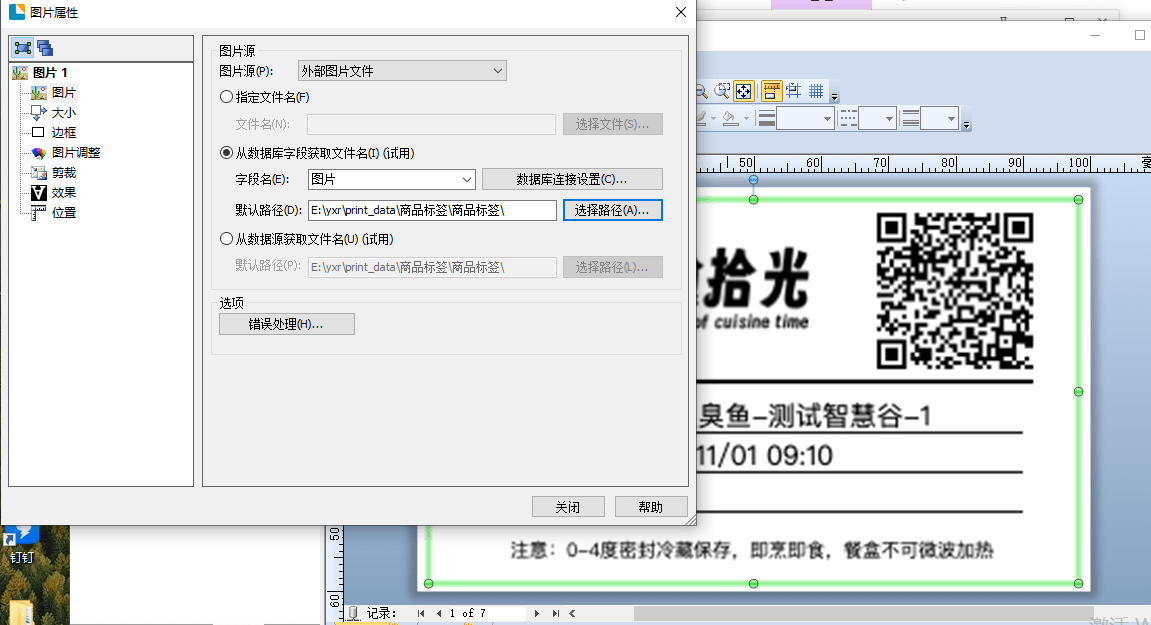Image resolution: width=1151 pixels, height=625 pixels.
Task: Click the 选择路径(A) browse button
Action: [612, 210]
